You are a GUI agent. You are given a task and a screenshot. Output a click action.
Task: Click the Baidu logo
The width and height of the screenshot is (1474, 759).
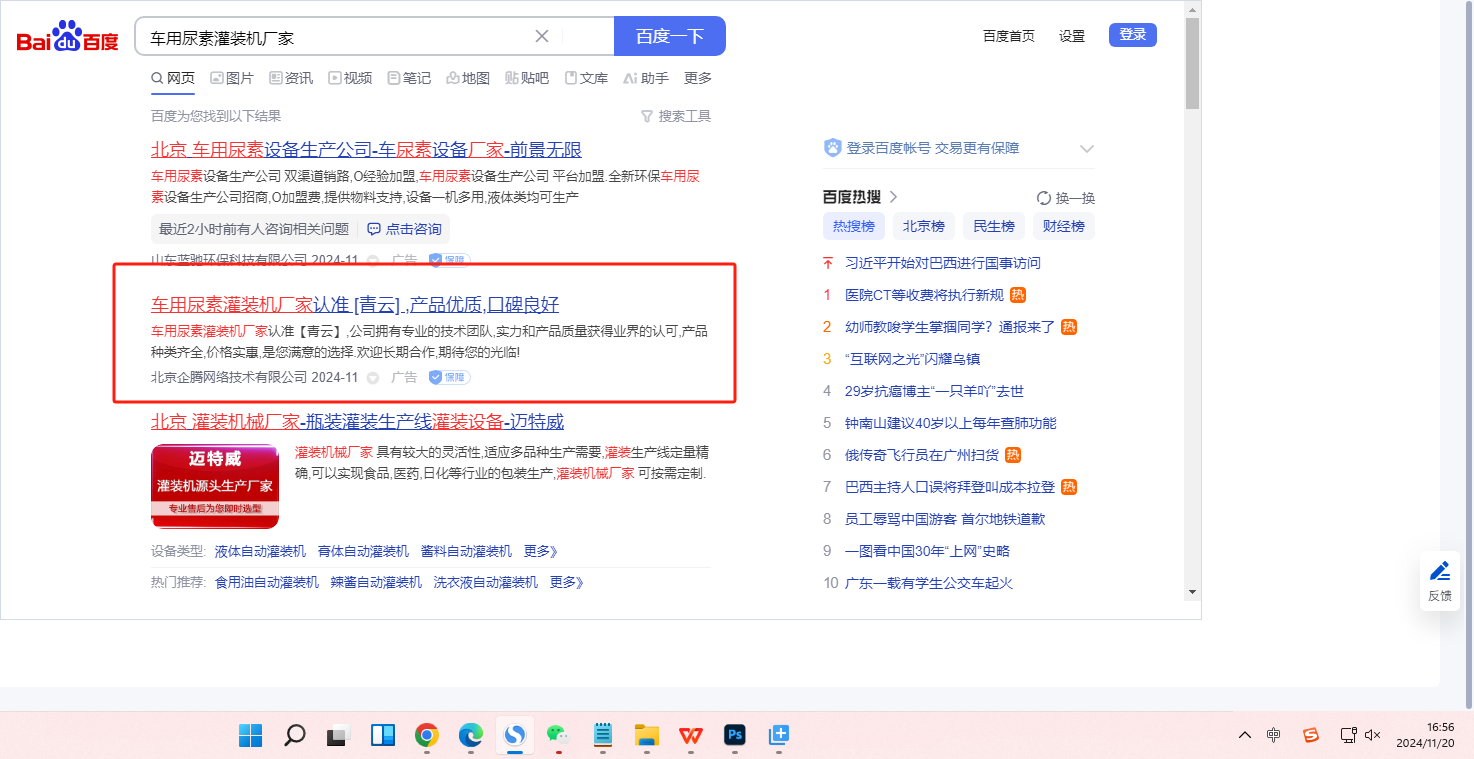(x=67, y=36)
